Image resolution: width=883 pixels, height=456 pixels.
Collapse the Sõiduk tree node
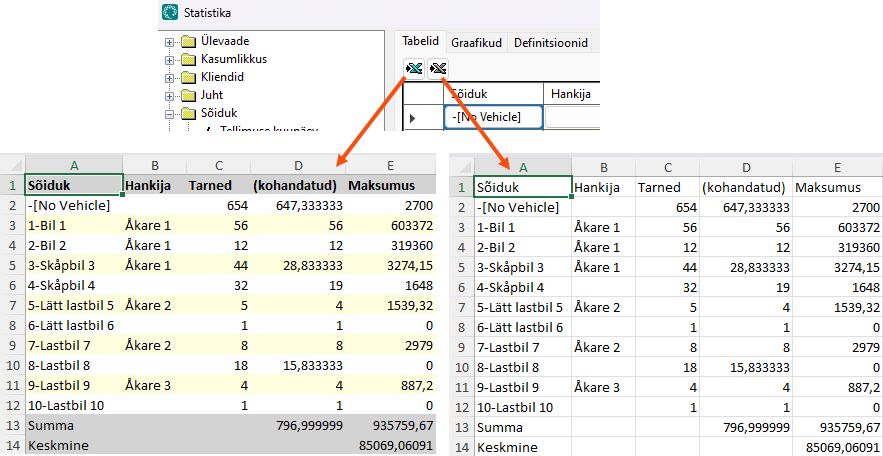click(169, 114)
